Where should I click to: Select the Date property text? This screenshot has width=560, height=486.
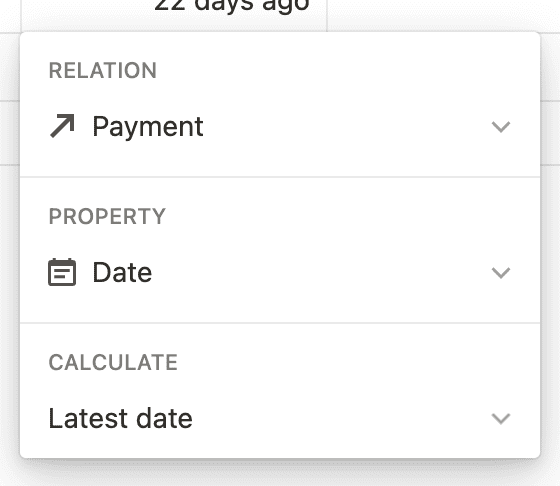click(122, 272)
